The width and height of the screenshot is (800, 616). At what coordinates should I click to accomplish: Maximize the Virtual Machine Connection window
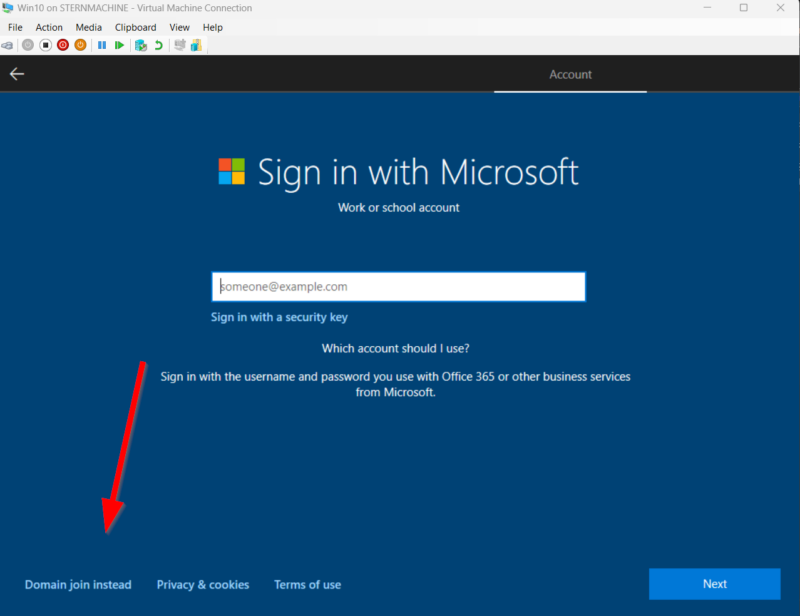click(743, 8)
